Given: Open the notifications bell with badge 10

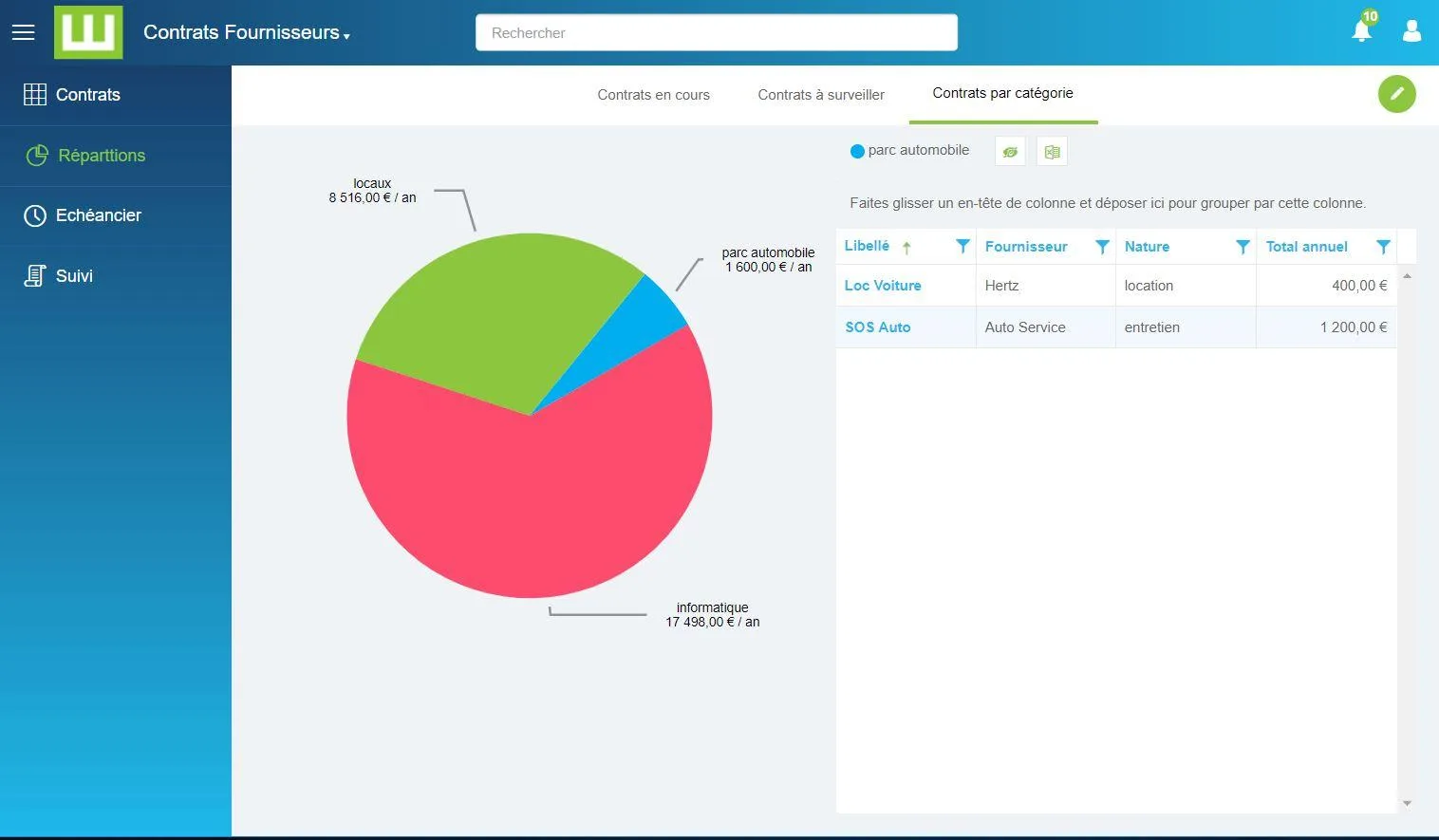Looking at the screenshot, I should point(1362,28).
